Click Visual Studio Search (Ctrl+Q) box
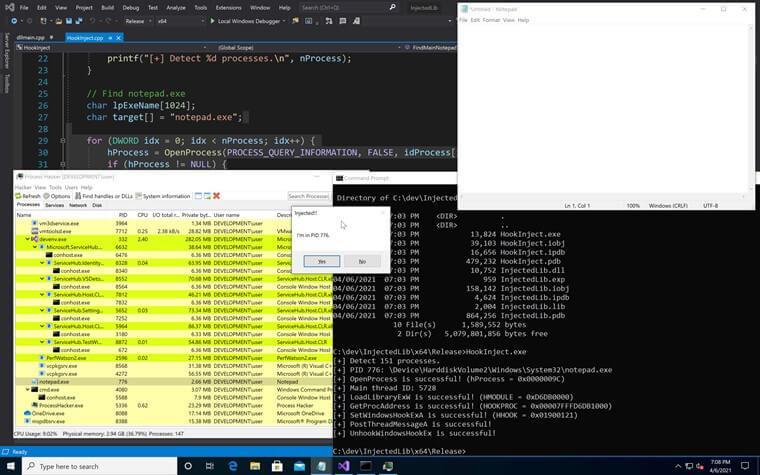The image size is (760, 475). coord(349,7)
